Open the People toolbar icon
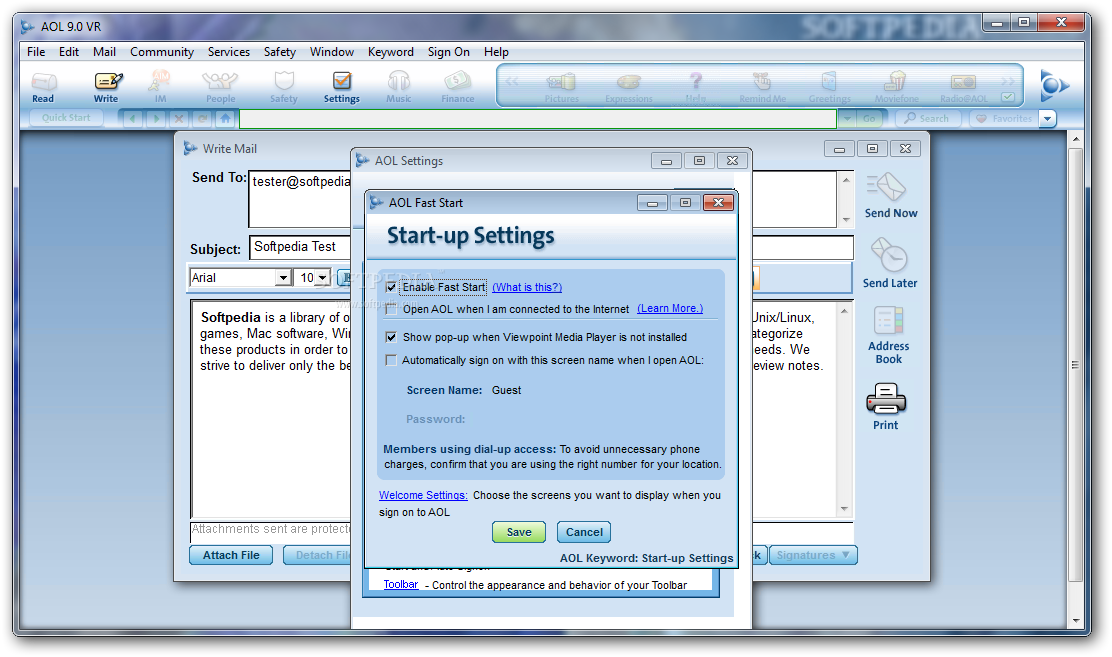Screen dimensions: 1112x657 click(x=221, y=87)
